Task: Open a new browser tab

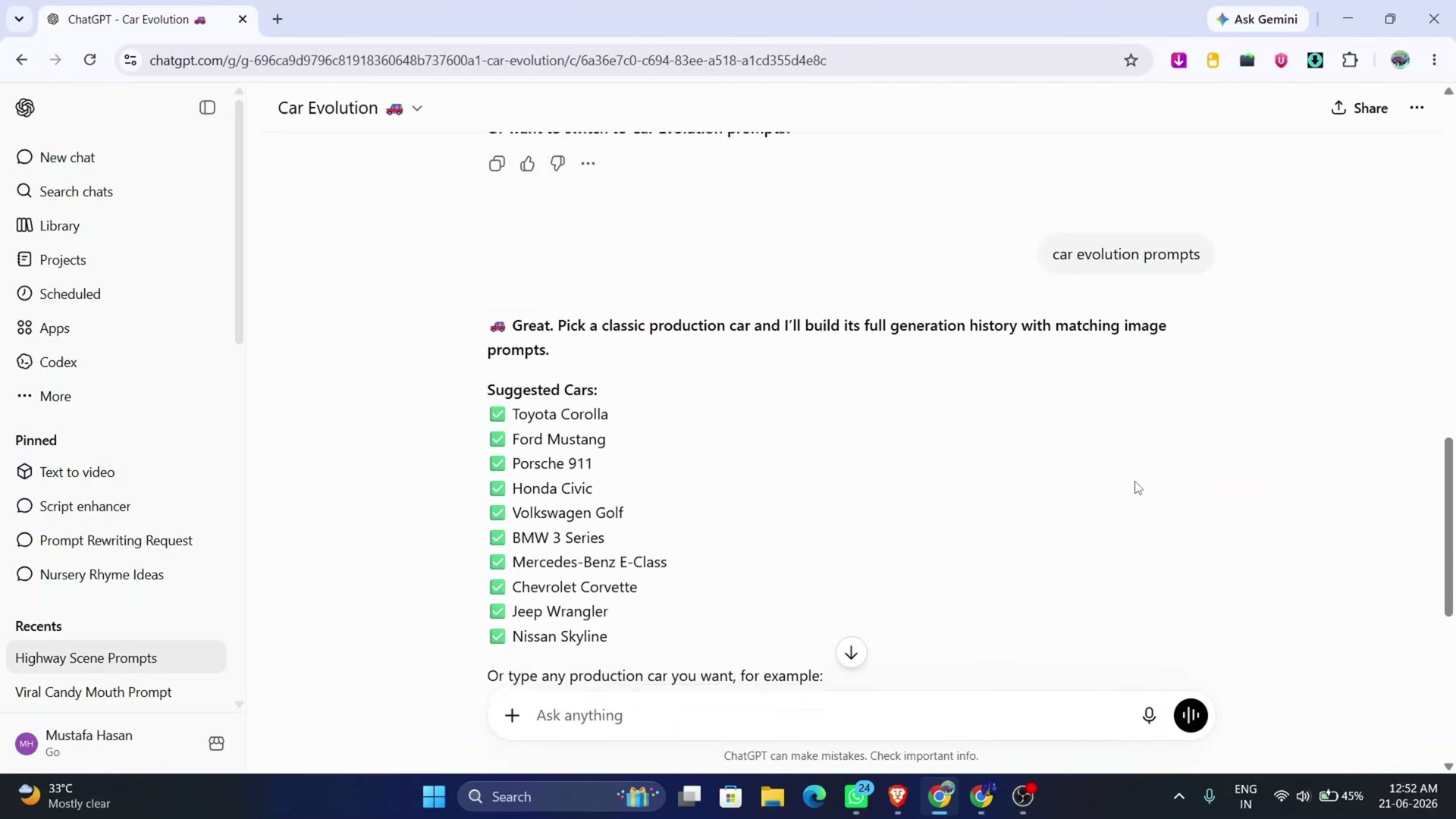Action: [278, 20]
